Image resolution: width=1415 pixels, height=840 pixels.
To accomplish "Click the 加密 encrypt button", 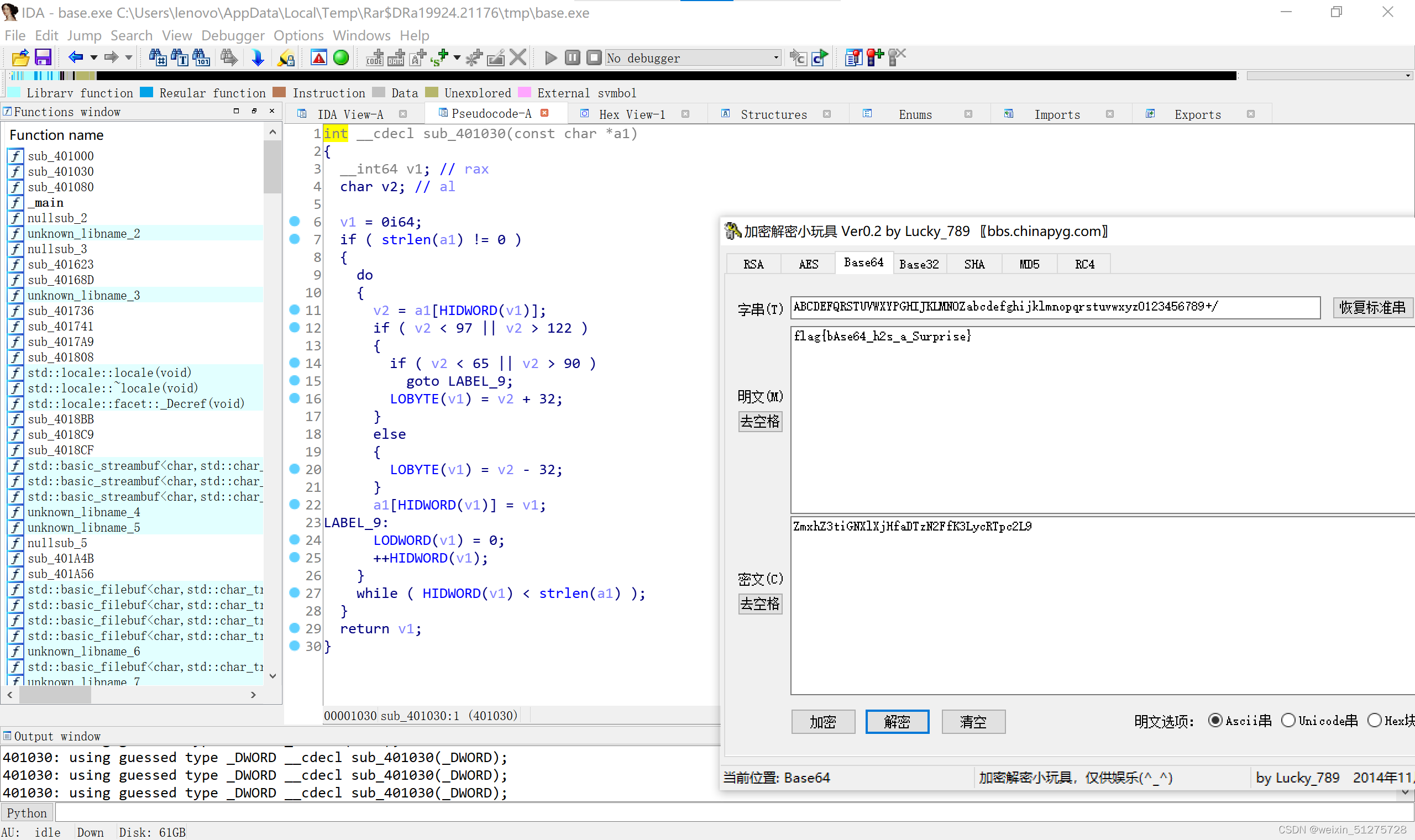I will [823, 722].
